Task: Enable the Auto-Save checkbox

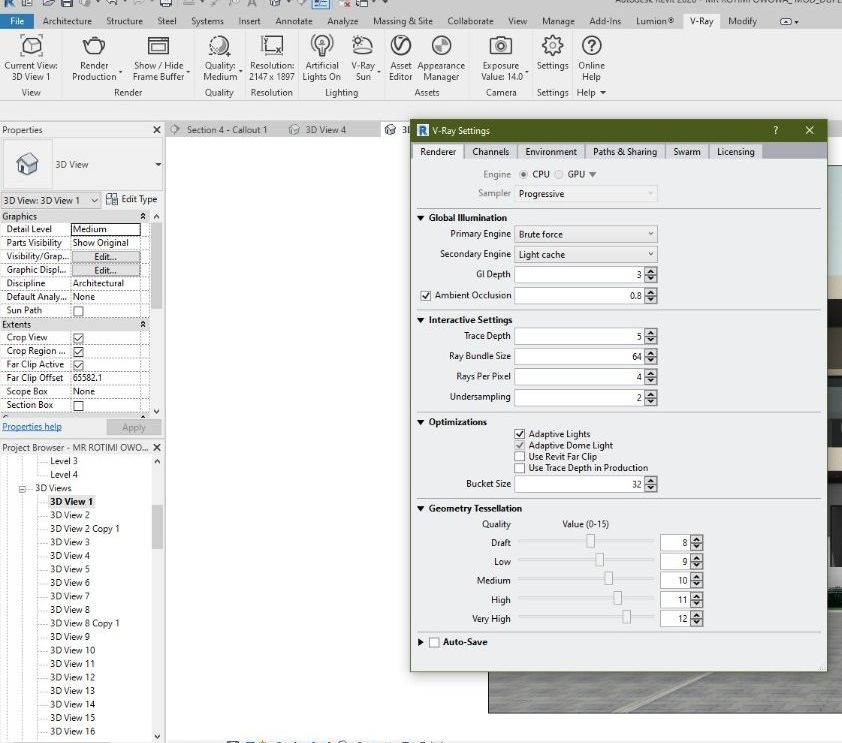Action: click(x=434, y=642)
